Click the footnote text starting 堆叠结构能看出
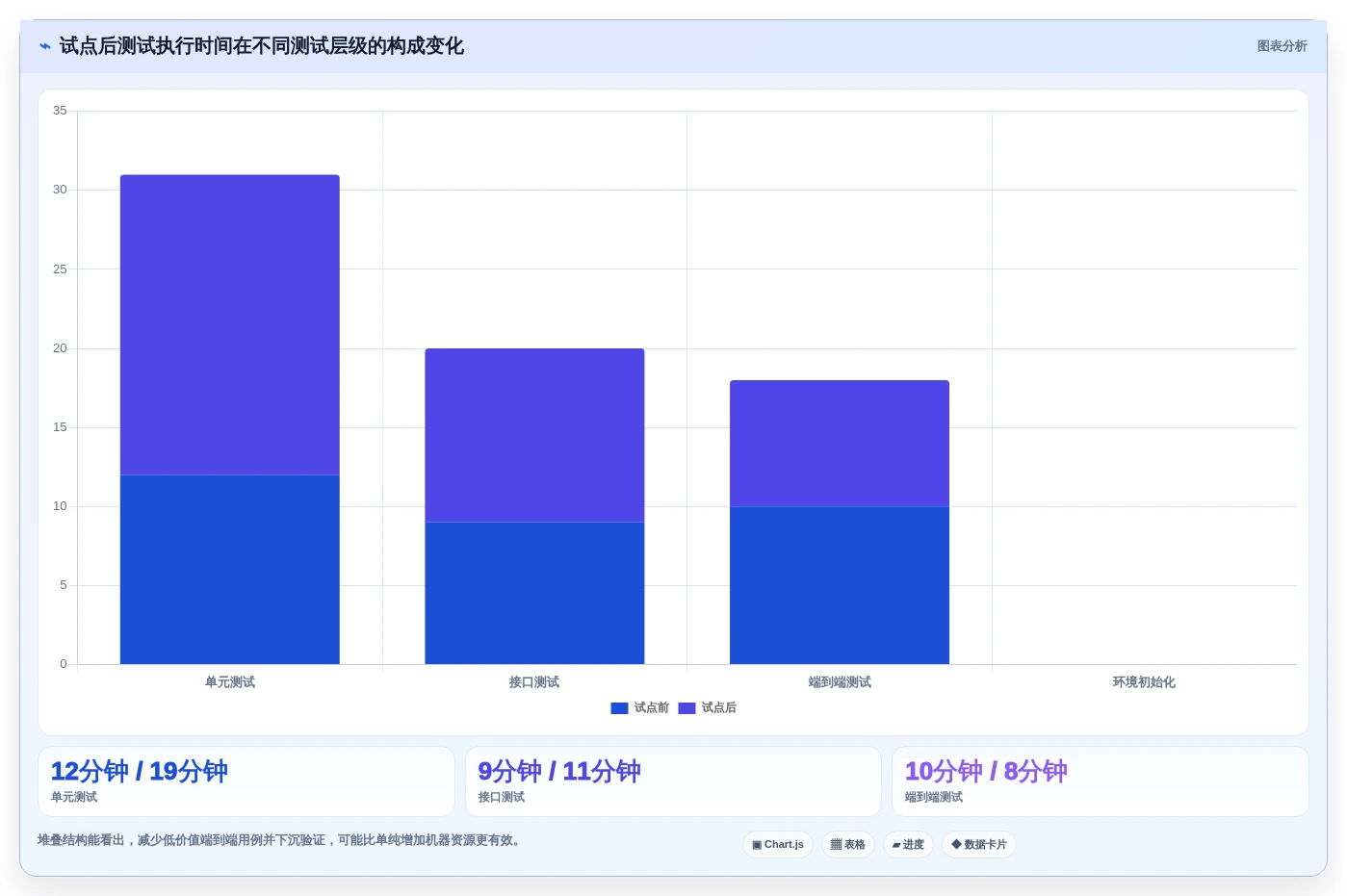This screenshot has height=896, width=1347. click(282, 840)
